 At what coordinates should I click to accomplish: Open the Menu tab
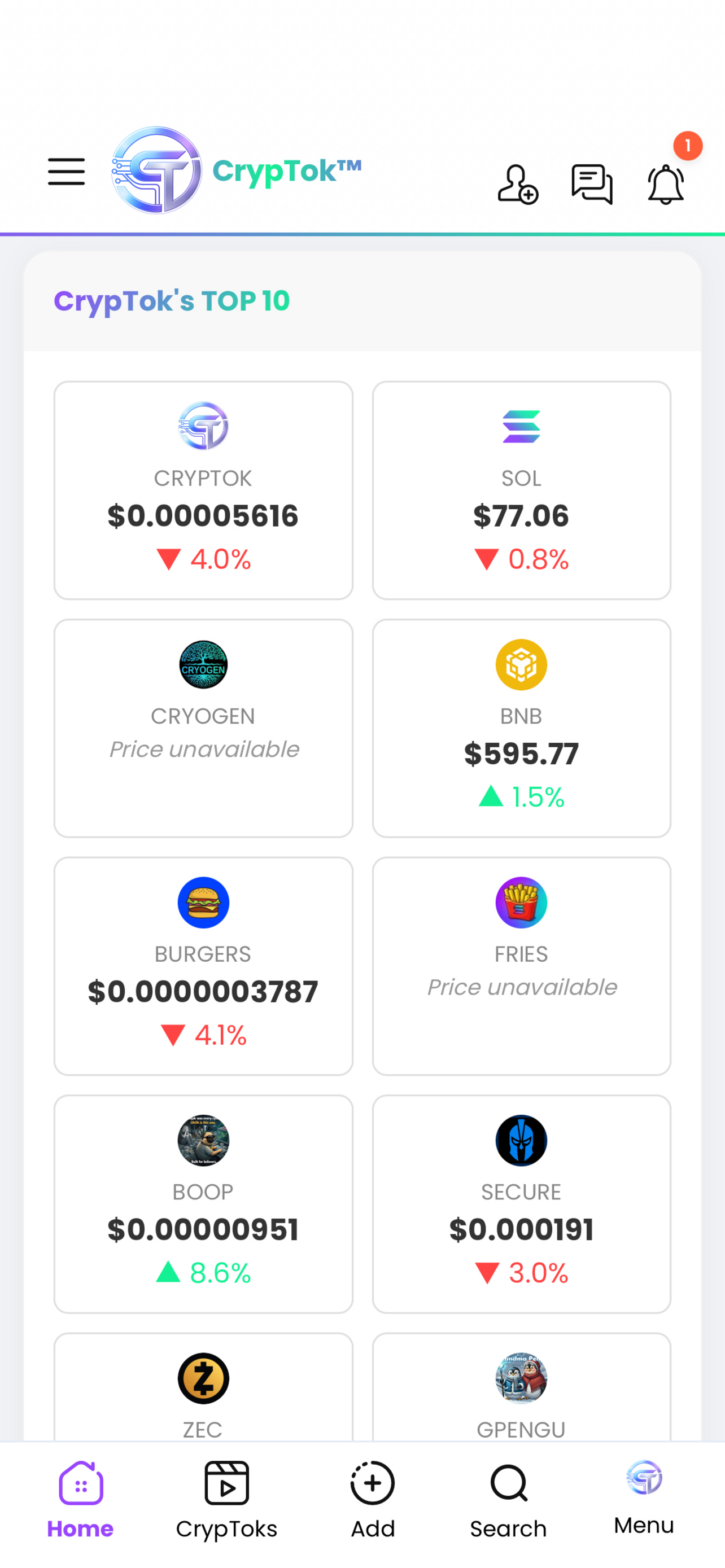644,1495
